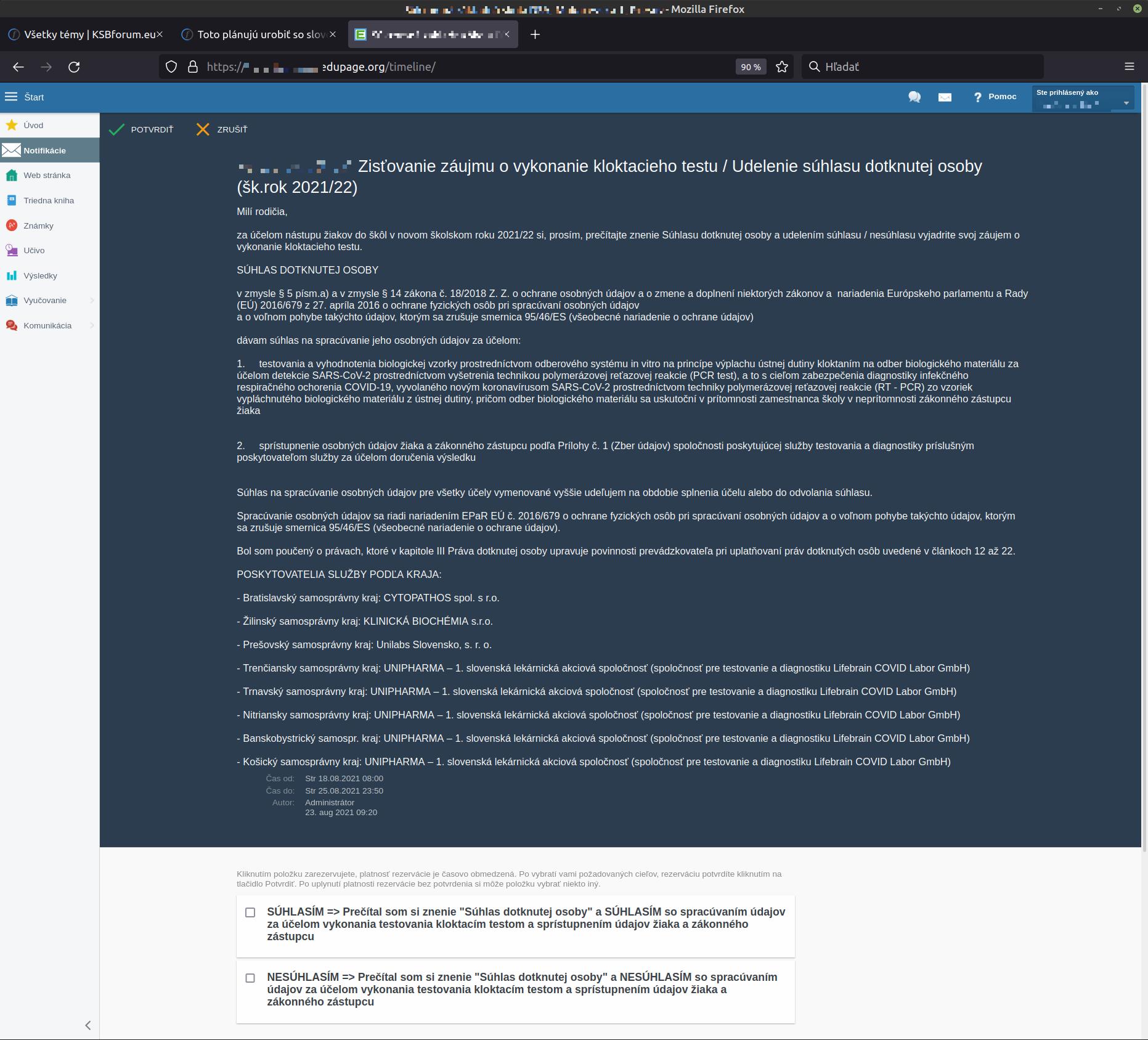
Task: Click the site security lock icon
Action: tap(193, 67)
